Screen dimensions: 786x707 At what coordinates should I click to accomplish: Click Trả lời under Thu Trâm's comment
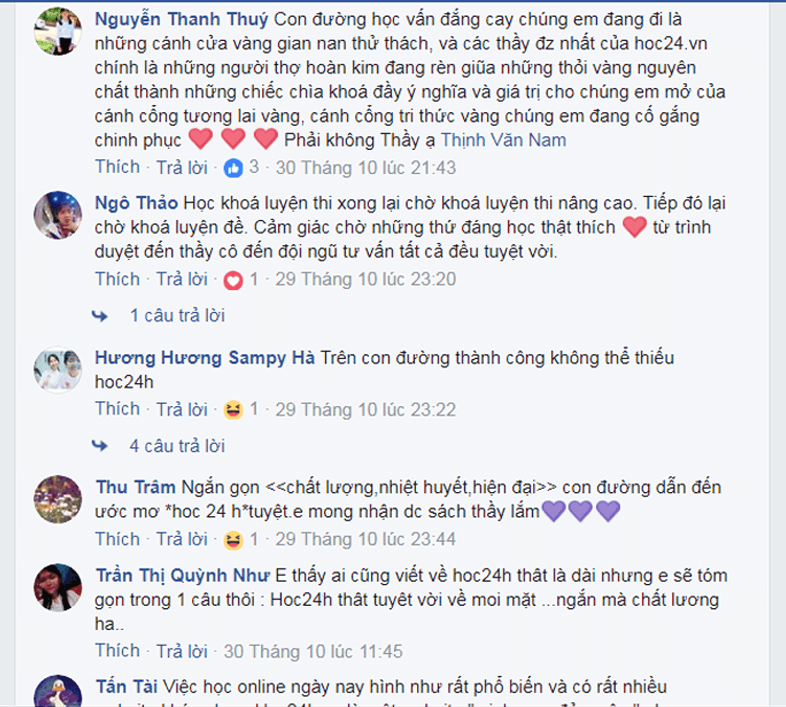coord(182,539)
